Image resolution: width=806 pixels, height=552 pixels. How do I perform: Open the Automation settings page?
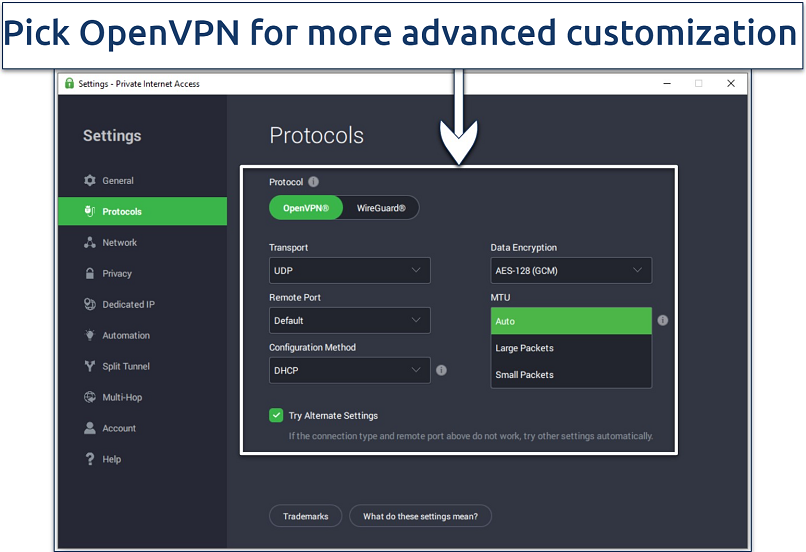pos(142,335)
